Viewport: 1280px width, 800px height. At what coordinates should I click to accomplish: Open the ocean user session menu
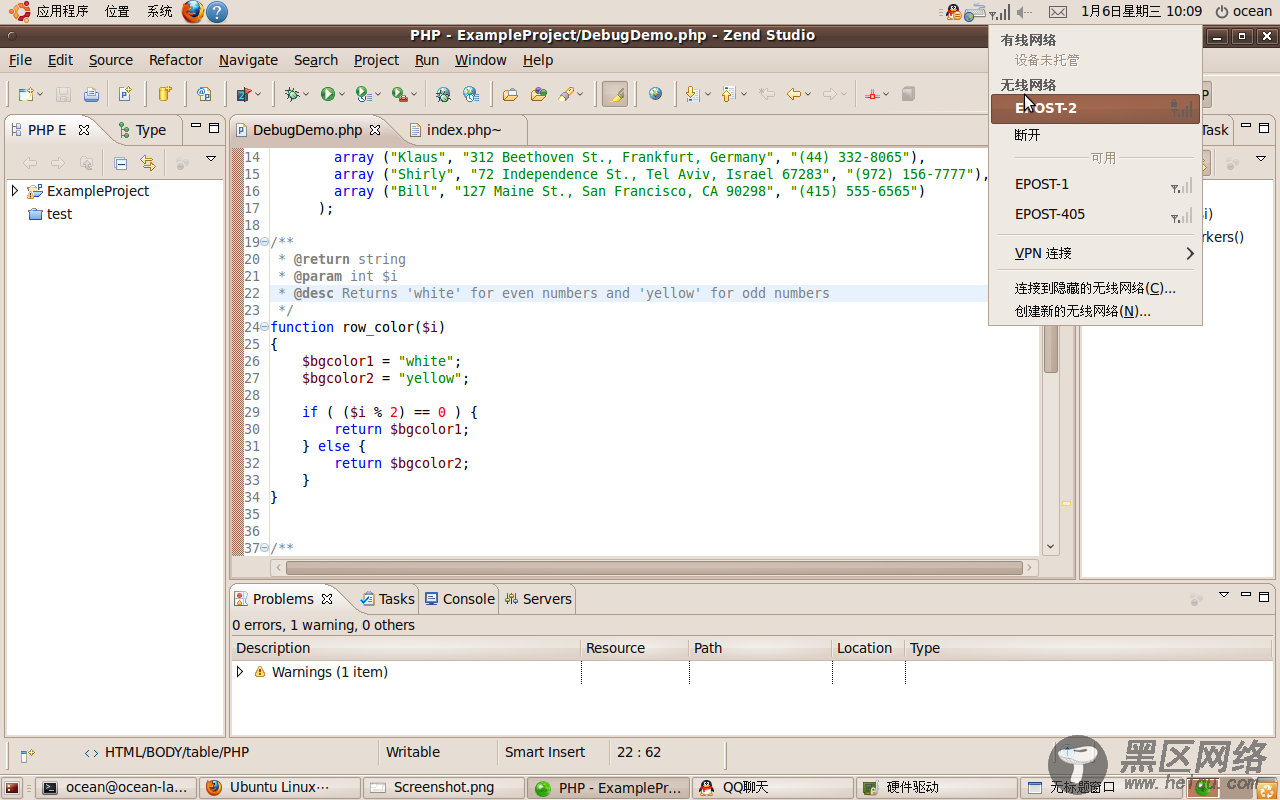tap(1243, 12)
